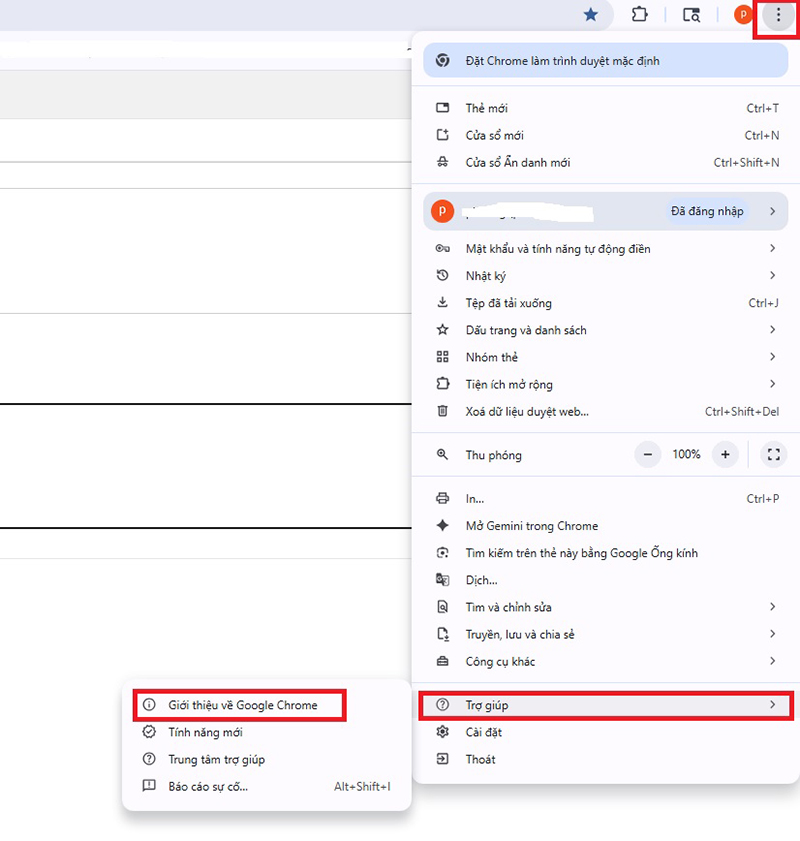This screenshot has height=841, width=800.
Task: Select the In... print option
Action: click(x=606, y=498)
